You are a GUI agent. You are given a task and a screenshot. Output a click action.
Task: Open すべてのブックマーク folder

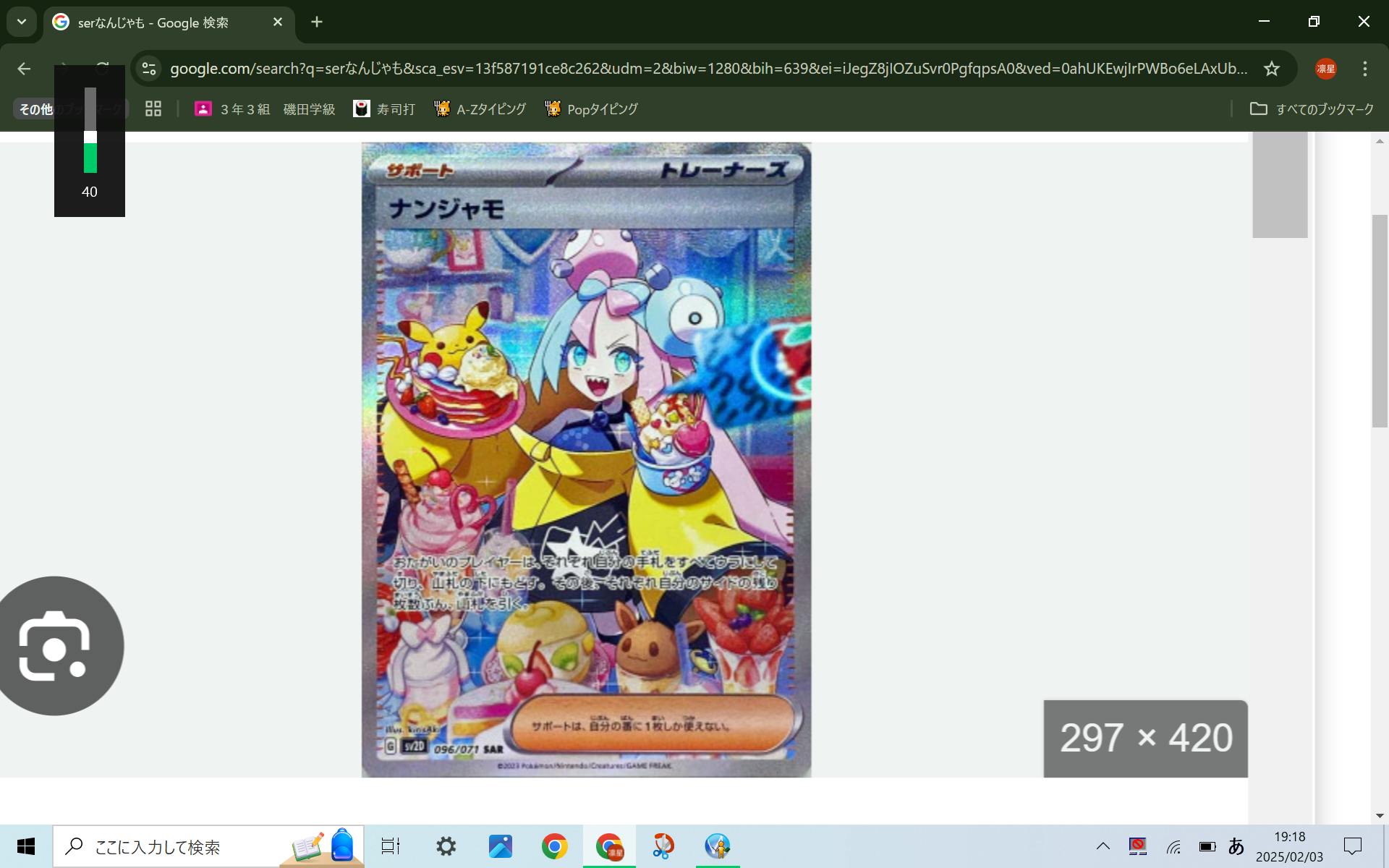coord(1312,109)
